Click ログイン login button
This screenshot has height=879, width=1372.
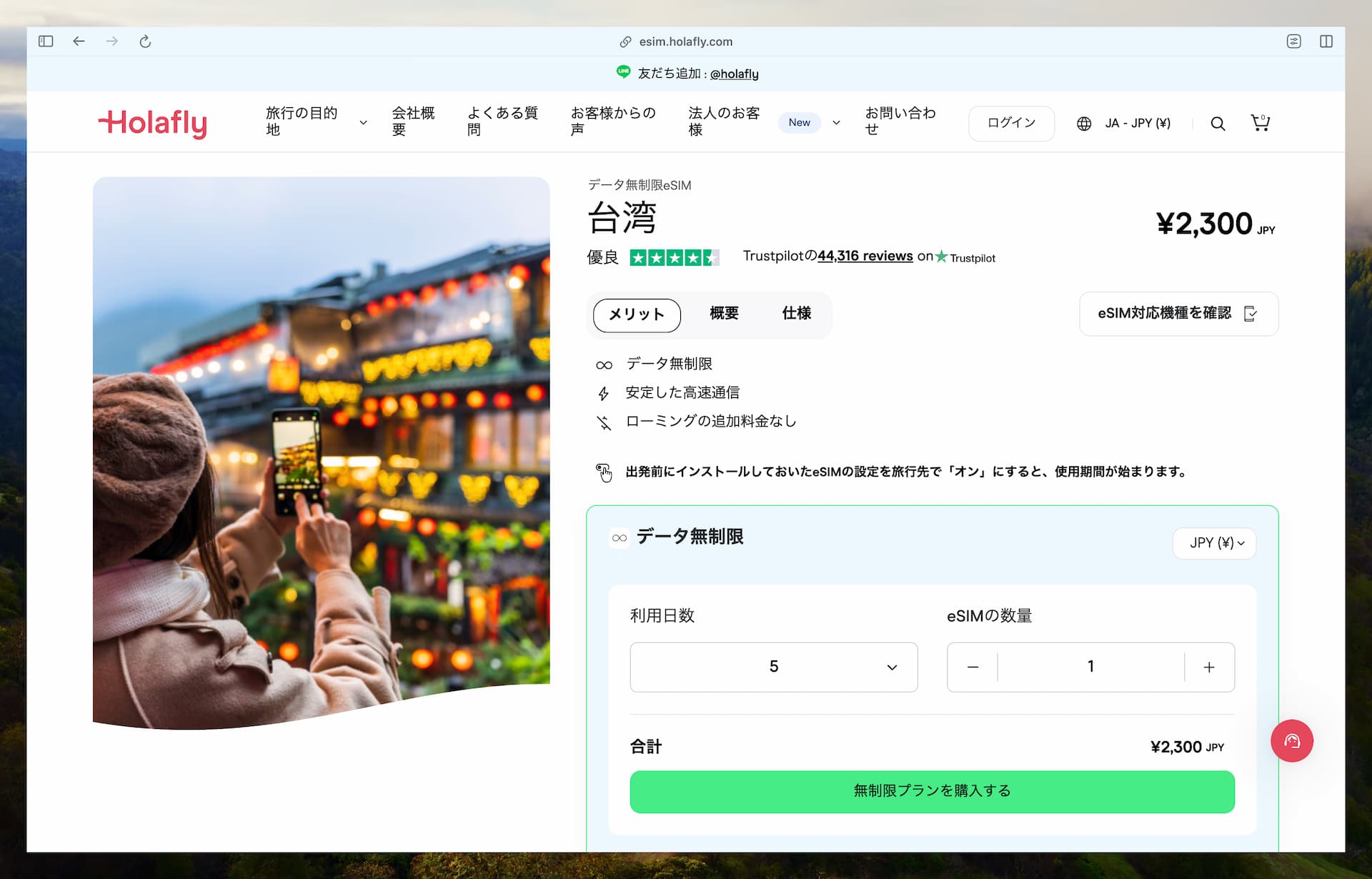[x=1011, y=122]
